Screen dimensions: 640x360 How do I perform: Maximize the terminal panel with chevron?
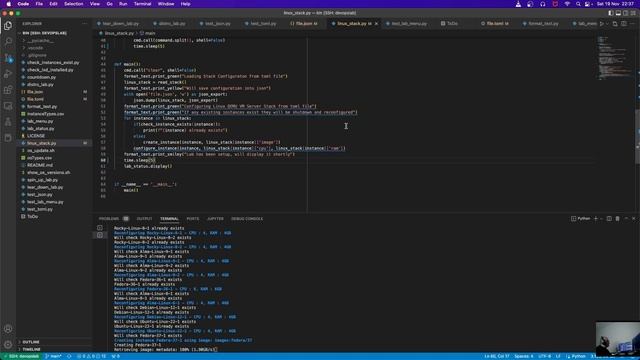point(626,219)
